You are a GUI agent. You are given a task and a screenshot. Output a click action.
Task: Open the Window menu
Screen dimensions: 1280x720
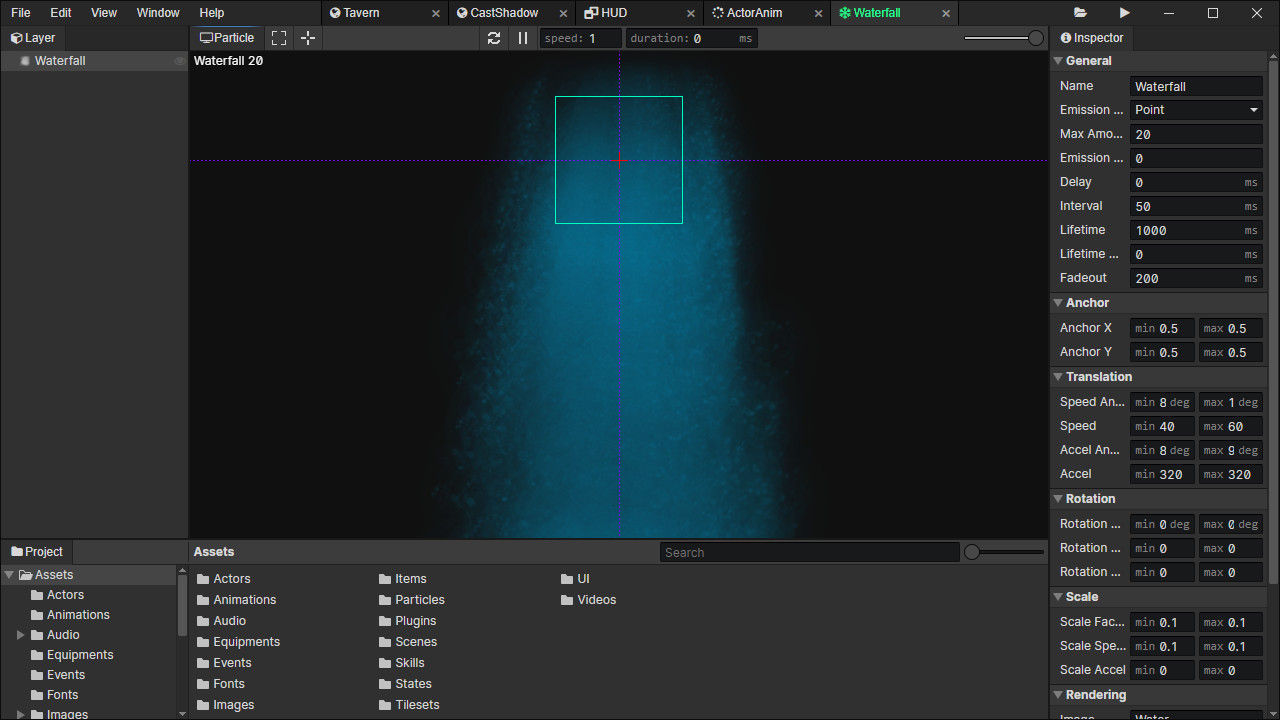(157, 13)
